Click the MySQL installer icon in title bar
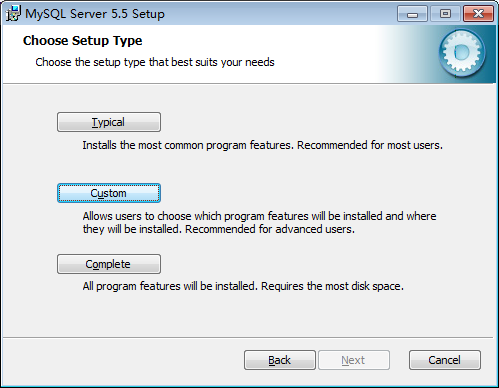Viewport: 499px width, 388px height. 14,14
